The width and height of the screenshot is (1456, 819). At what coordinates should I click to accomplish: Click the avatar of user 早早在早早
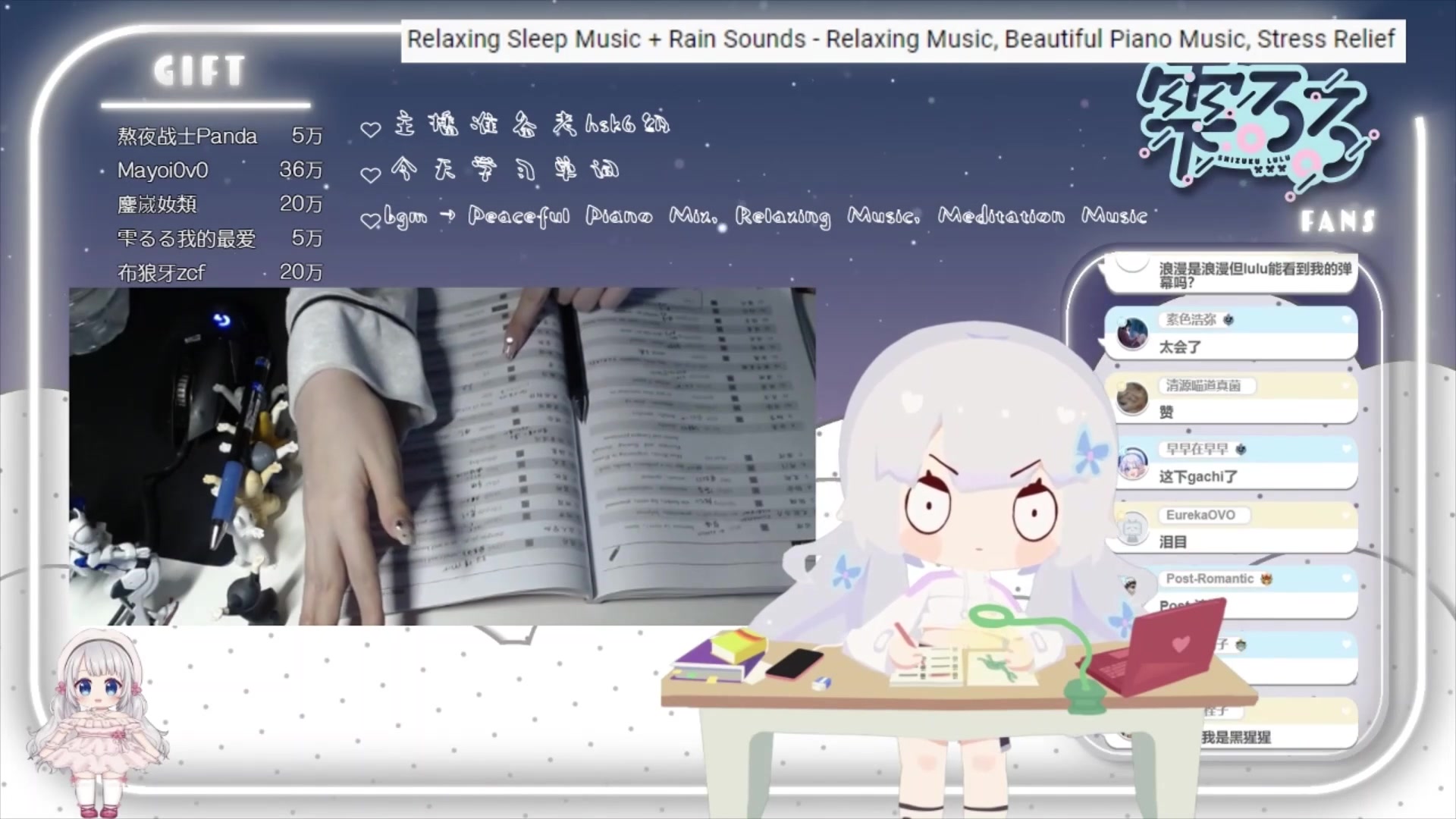[x=1132, y=463]
